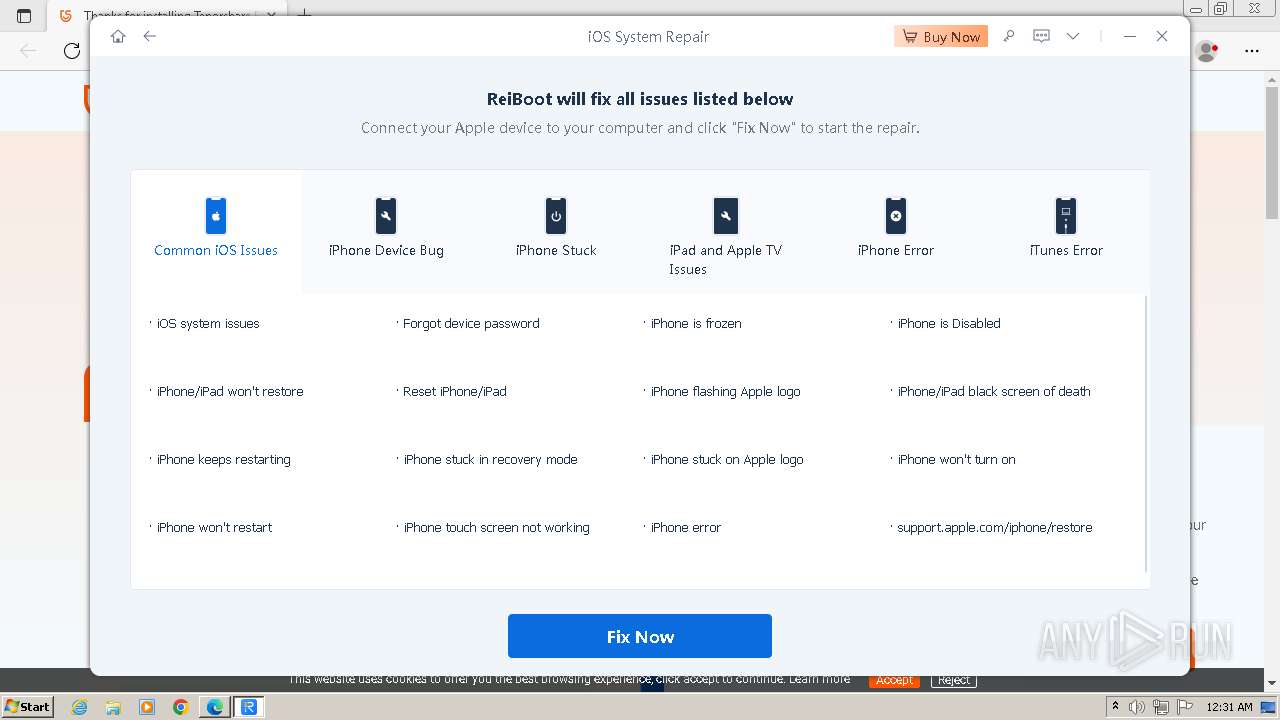This screenshot has width=1280, height=720.
Task: Click the iPhone Stuck power icon
Action: [x=556, y=215]
